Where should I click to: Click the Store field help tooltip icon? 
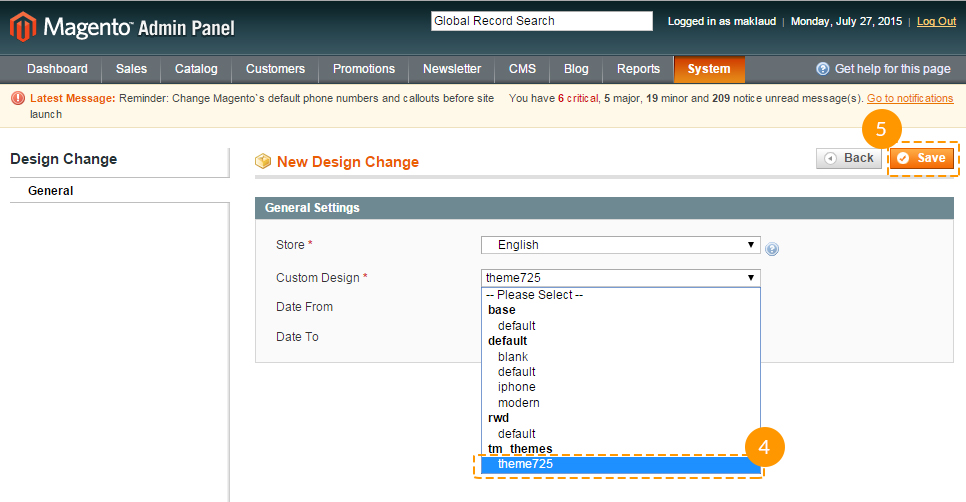(x=772, y=249)
